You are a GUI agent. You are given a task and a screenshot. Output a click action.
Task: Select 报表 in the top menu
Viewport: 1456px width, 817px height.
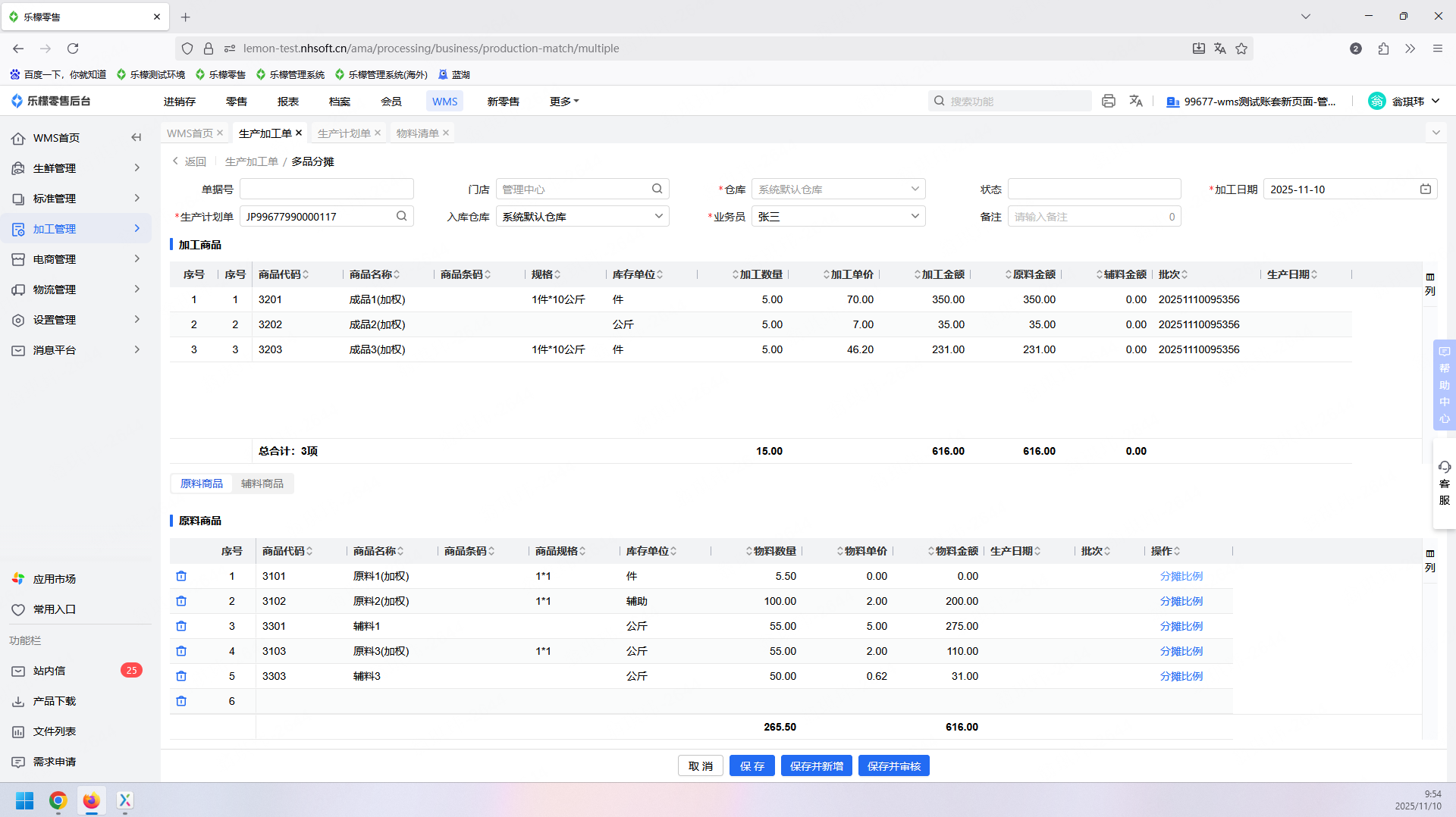tap(287, 101)
